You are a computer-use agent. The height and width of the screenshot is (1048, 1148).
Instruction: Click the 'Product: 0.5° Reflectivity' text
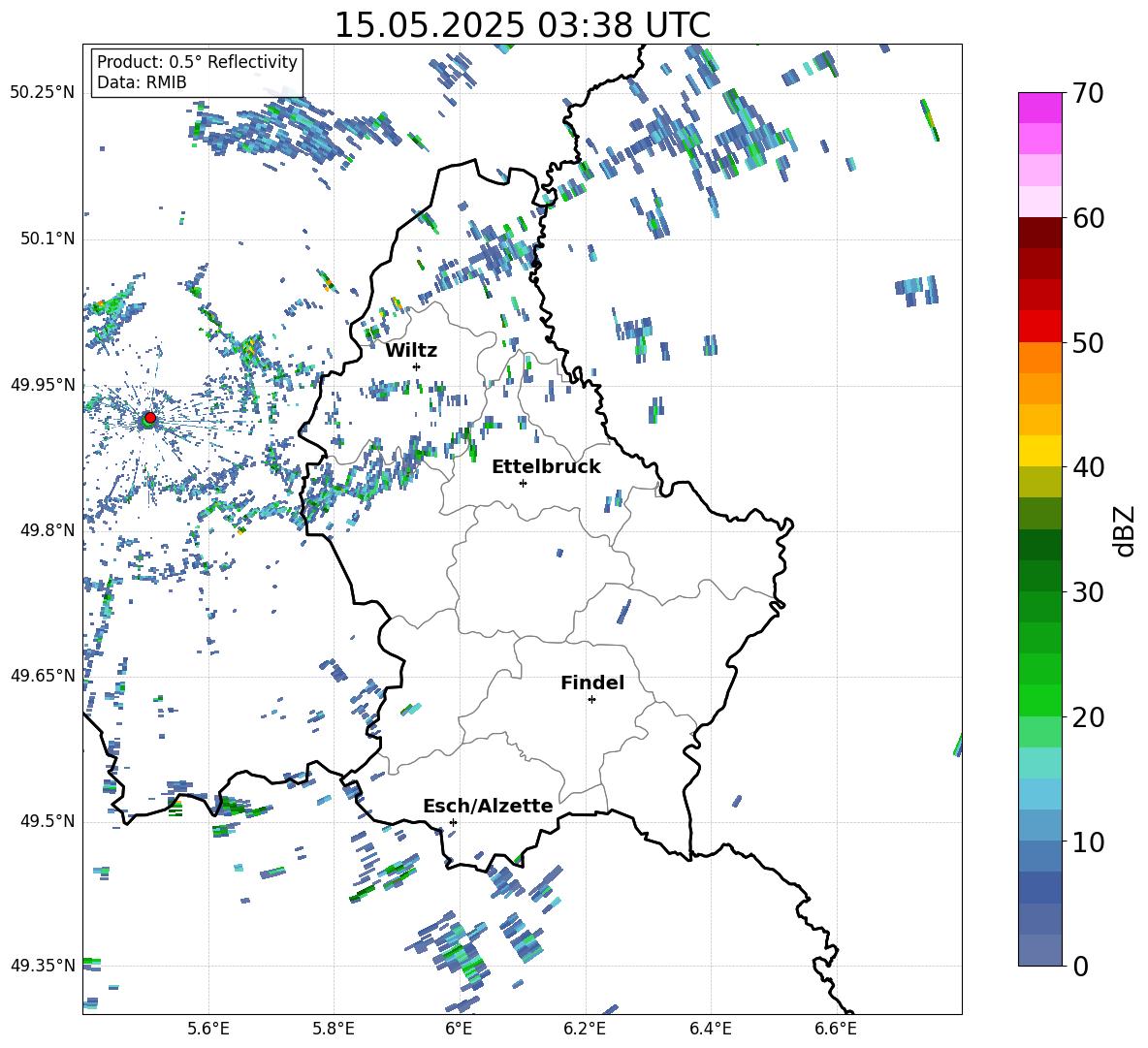(x=197, y=61)
